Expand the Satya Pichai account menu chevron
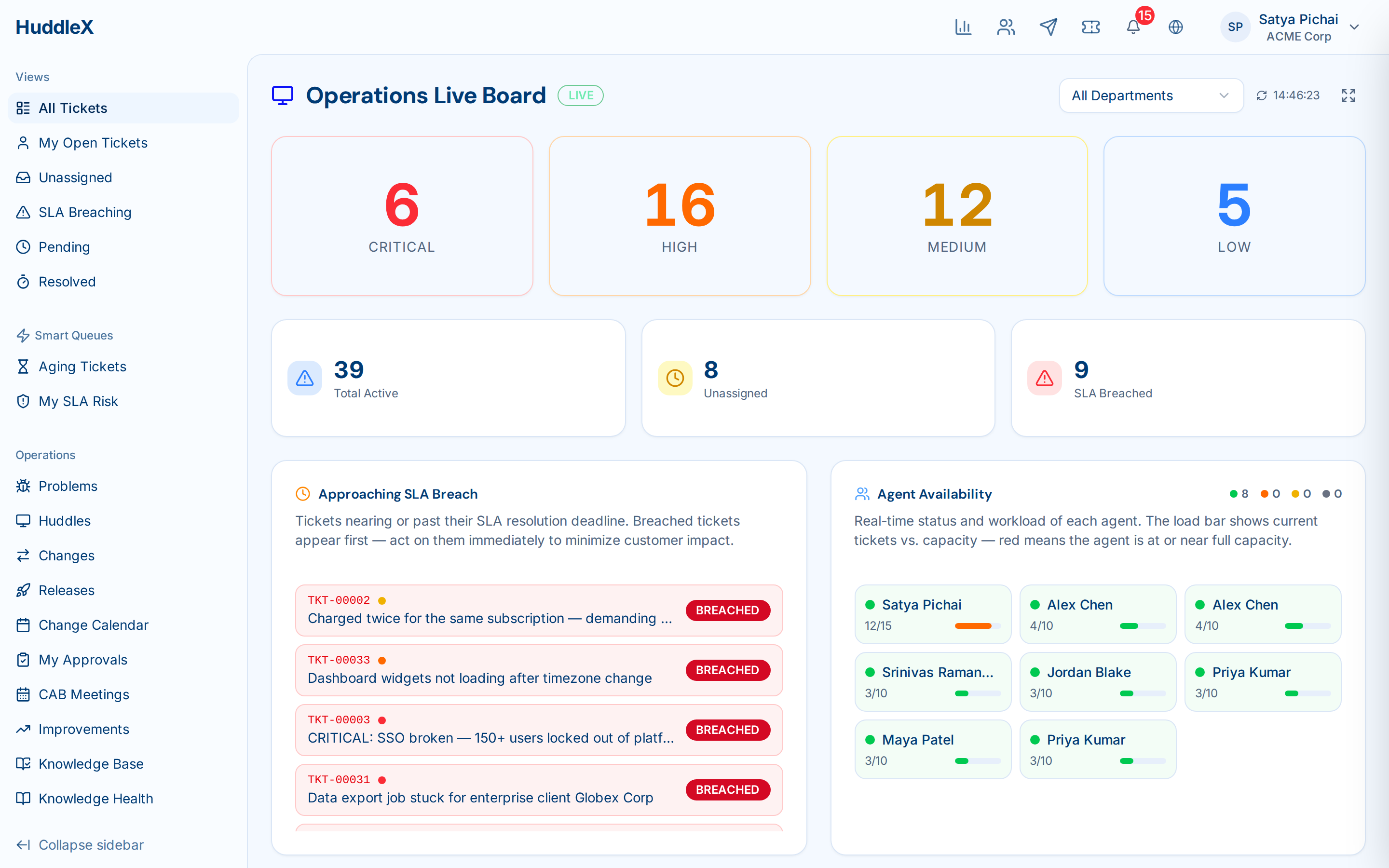Viewport: 1389px width, 868px height. tap(1355, 27)
